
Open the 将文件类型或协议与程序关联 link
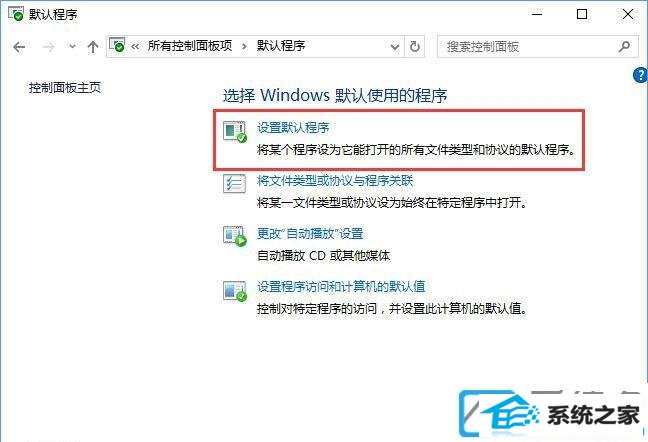pos(335,181)
